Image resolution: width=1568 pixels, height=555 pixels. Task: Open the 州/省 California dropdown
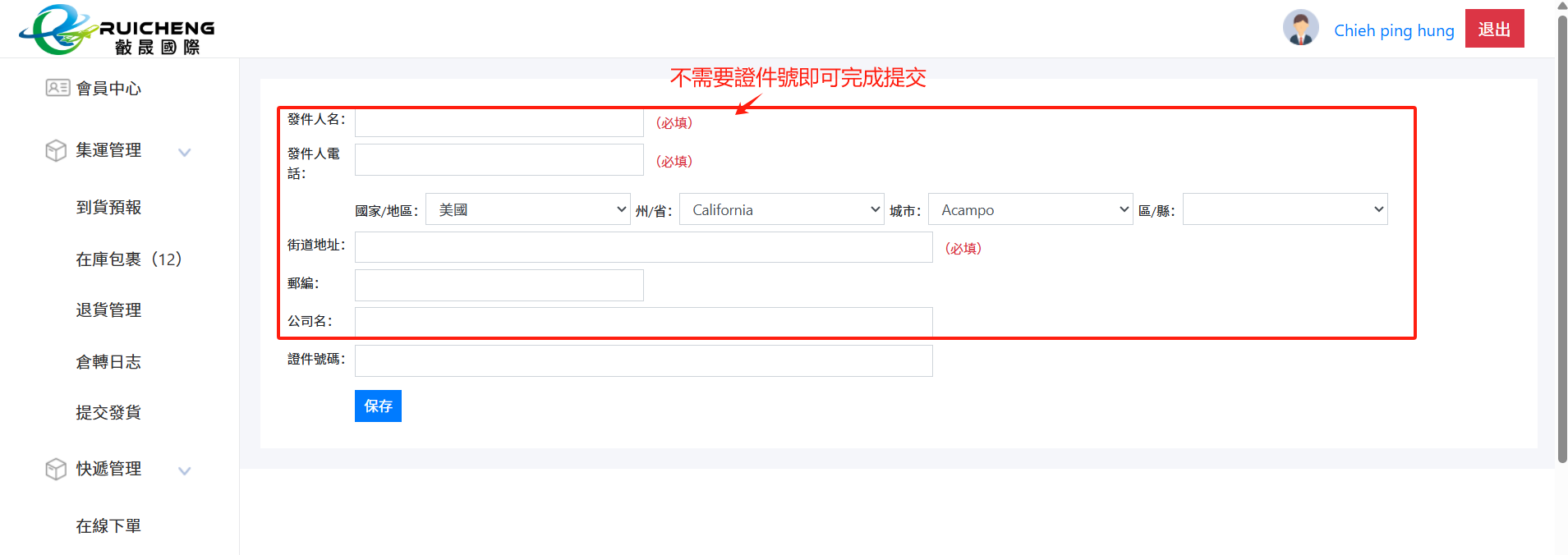click(x=780, y=210)
